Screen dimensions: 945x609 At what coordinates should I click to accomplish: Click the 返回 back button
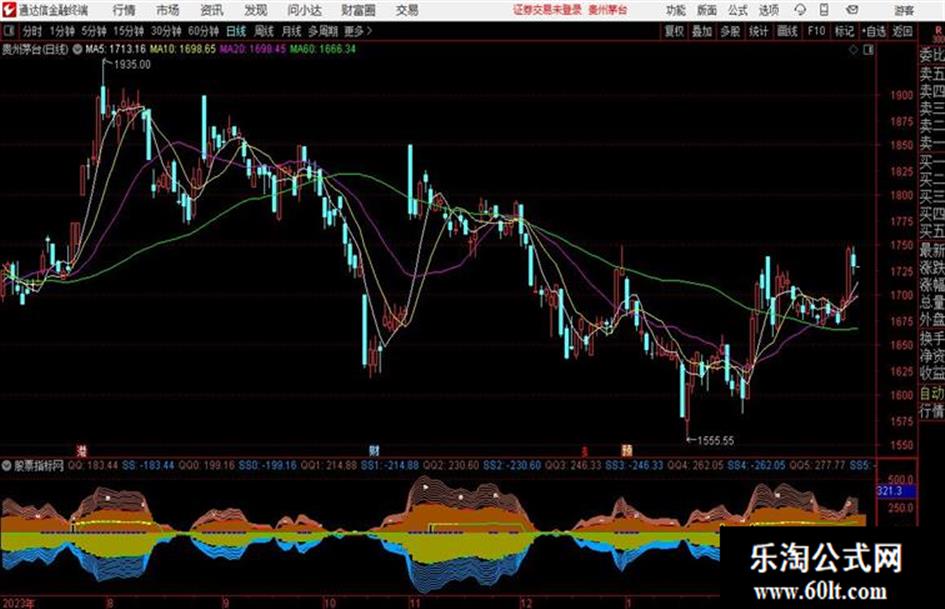(x=902, y=31)
